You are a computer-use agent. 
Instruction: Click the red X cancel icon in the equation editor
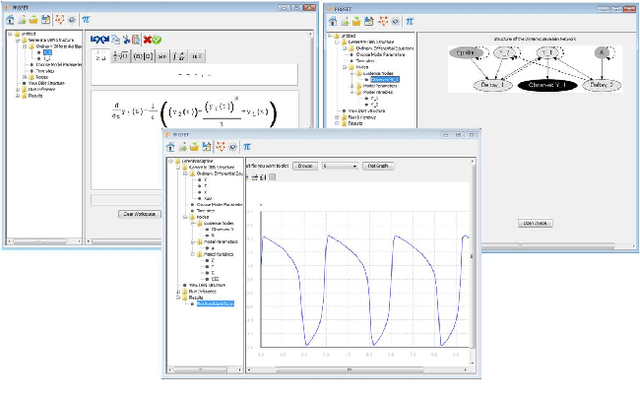147,40
